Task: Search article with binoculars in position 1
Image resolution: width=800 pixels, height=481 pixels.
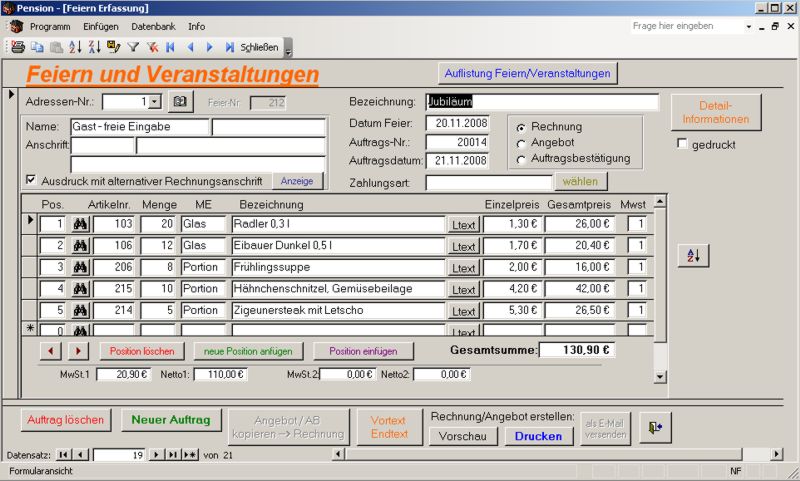Action: pos(80,224)
